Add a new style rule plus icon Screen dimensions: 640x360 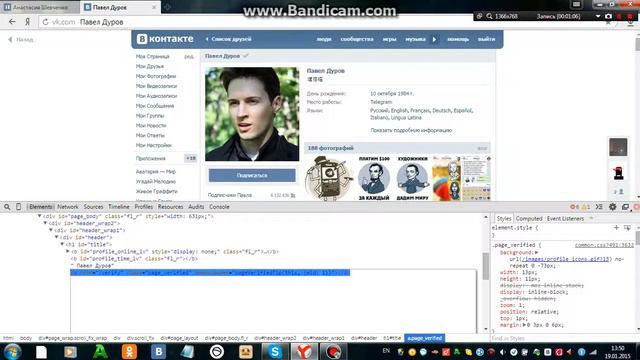[x=616, y=227]
